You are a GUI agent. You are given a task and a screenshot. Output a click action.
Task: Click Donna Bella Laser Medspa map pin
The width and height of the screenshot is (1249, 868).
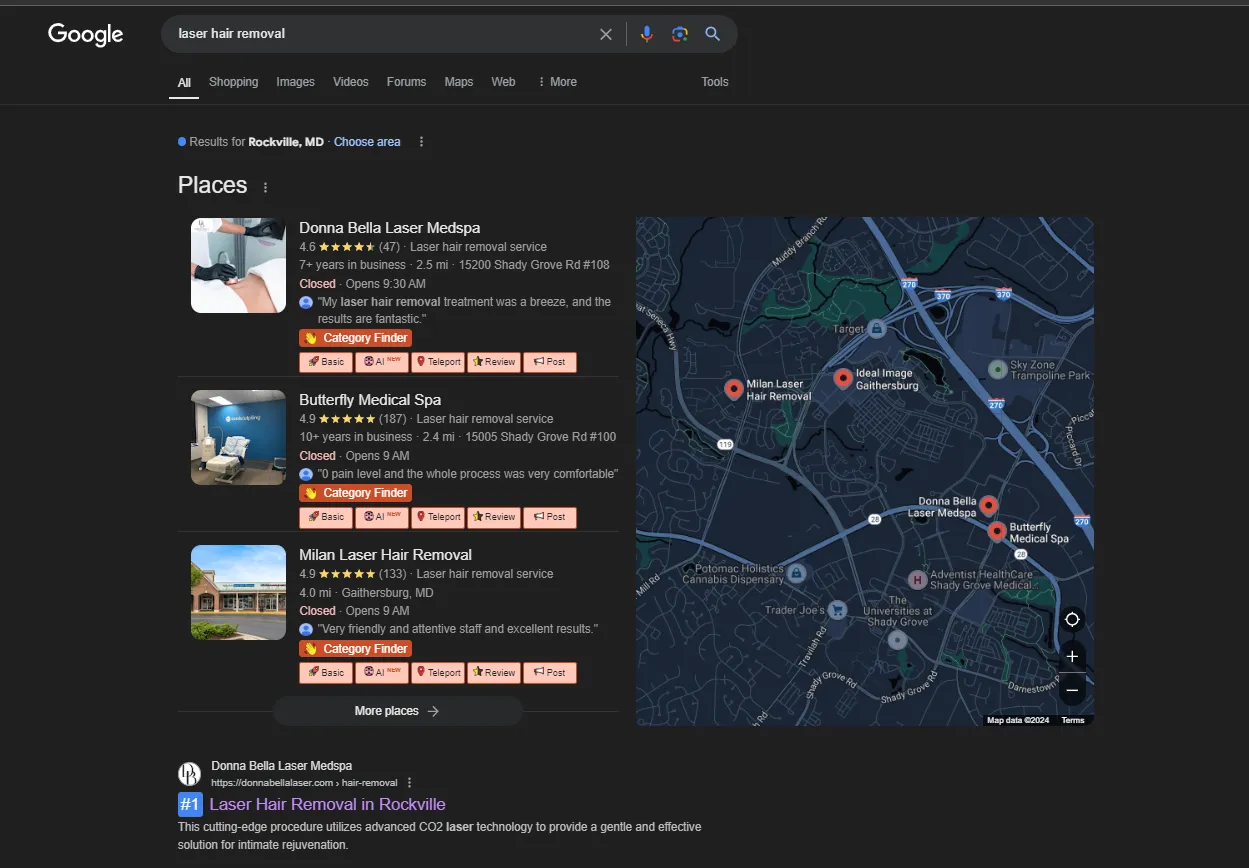989,506
